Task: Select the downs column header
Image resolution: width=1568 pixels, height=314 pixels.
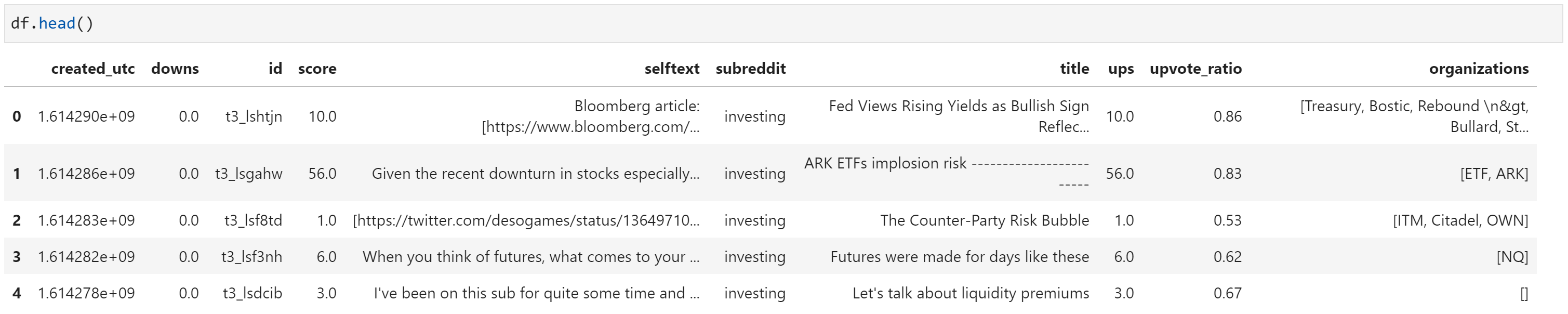Action: tap(175, 69)
